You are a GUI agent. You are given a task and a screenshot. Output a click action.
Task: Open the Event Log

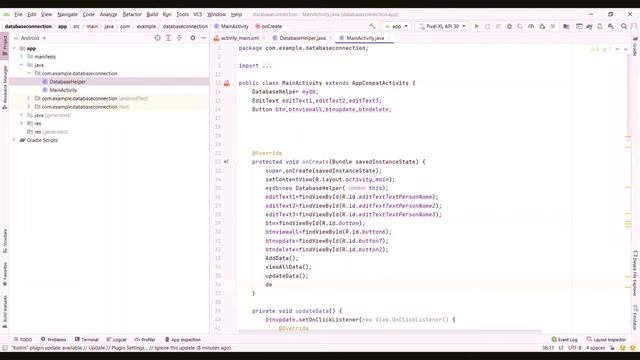pos(564,340)
